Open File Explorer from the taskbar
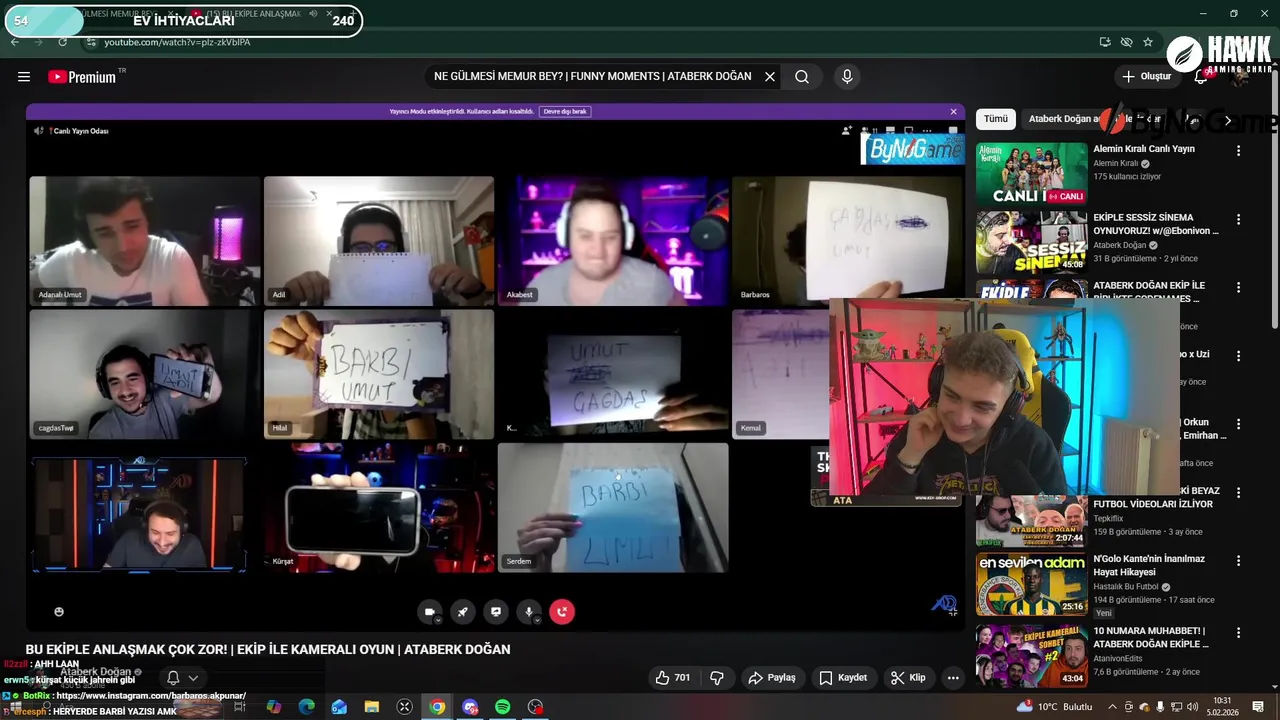Viewport: 1280px width, 720px height. pos(372,707)
